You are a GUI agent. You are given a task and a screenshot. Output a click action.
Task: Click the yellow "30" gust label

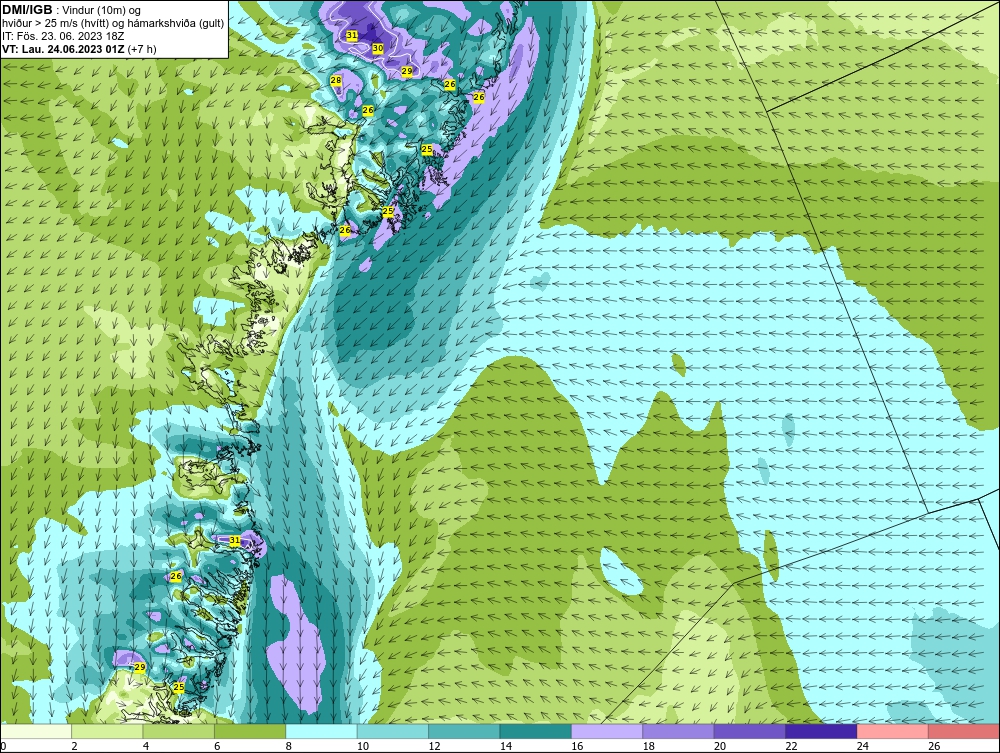(x=378, y=48)
